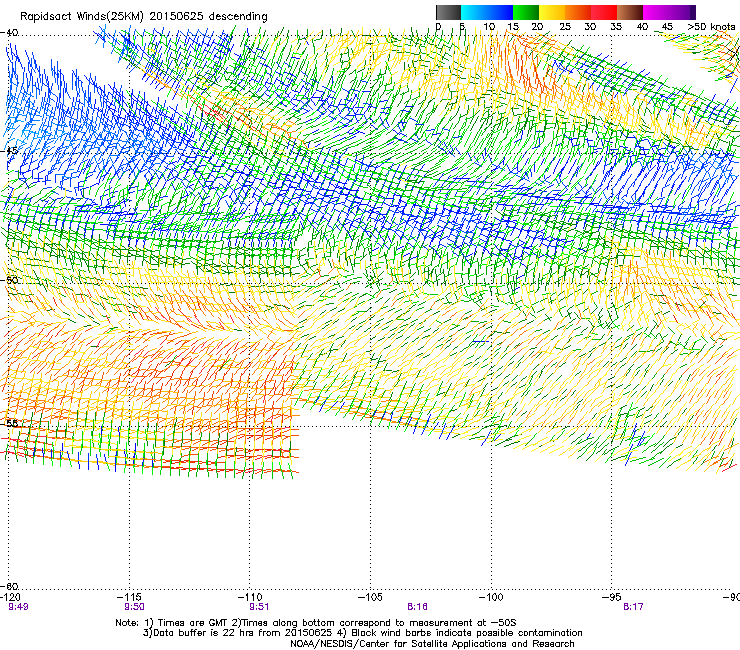
Task: Click the purple 9:51 pass time
Action: coord(259,607)
